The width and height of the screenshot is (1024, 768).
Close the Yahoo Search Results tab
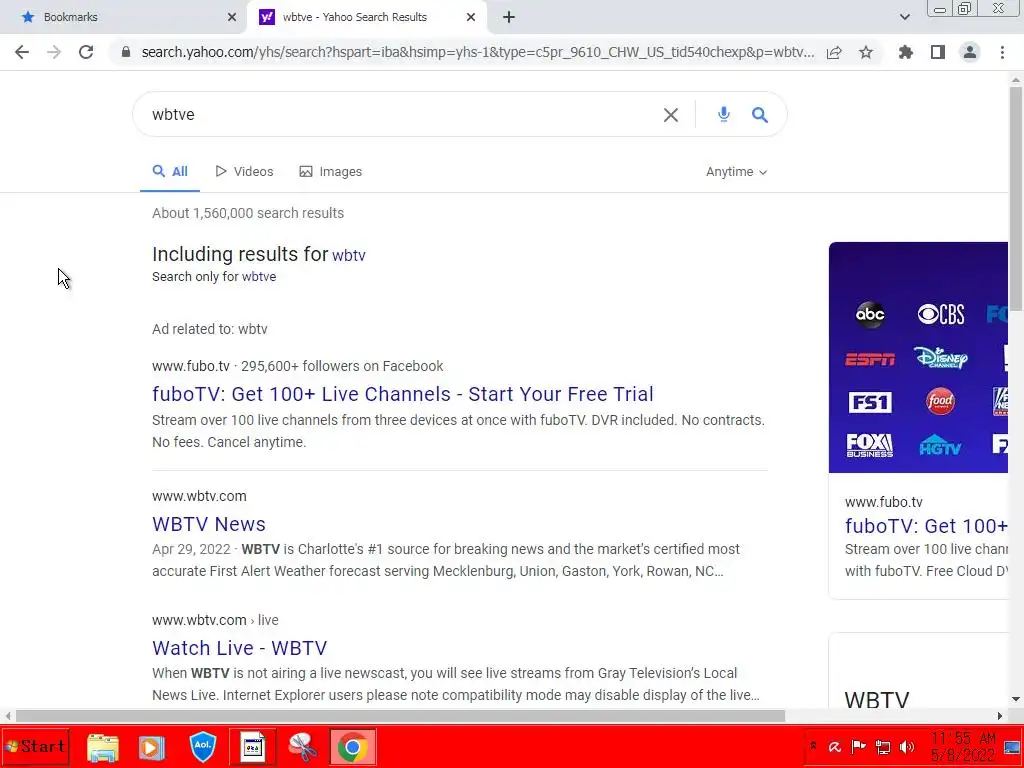471,17
